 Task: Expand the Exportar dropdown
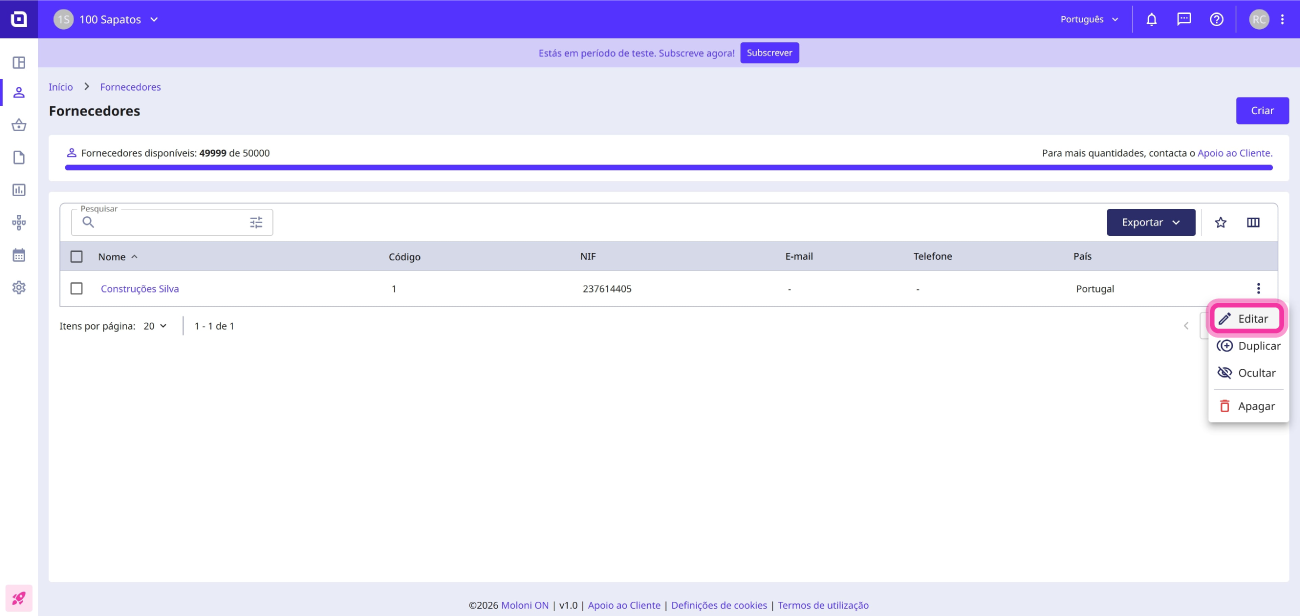(1151, 222)
